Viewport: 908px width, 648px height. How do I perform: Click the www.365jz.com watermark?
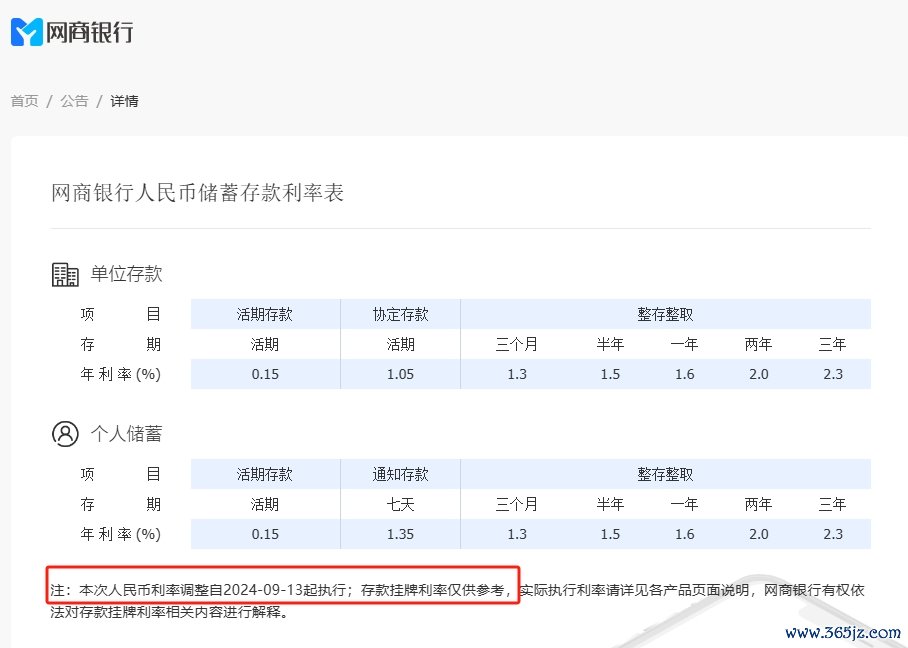(843, 633)
